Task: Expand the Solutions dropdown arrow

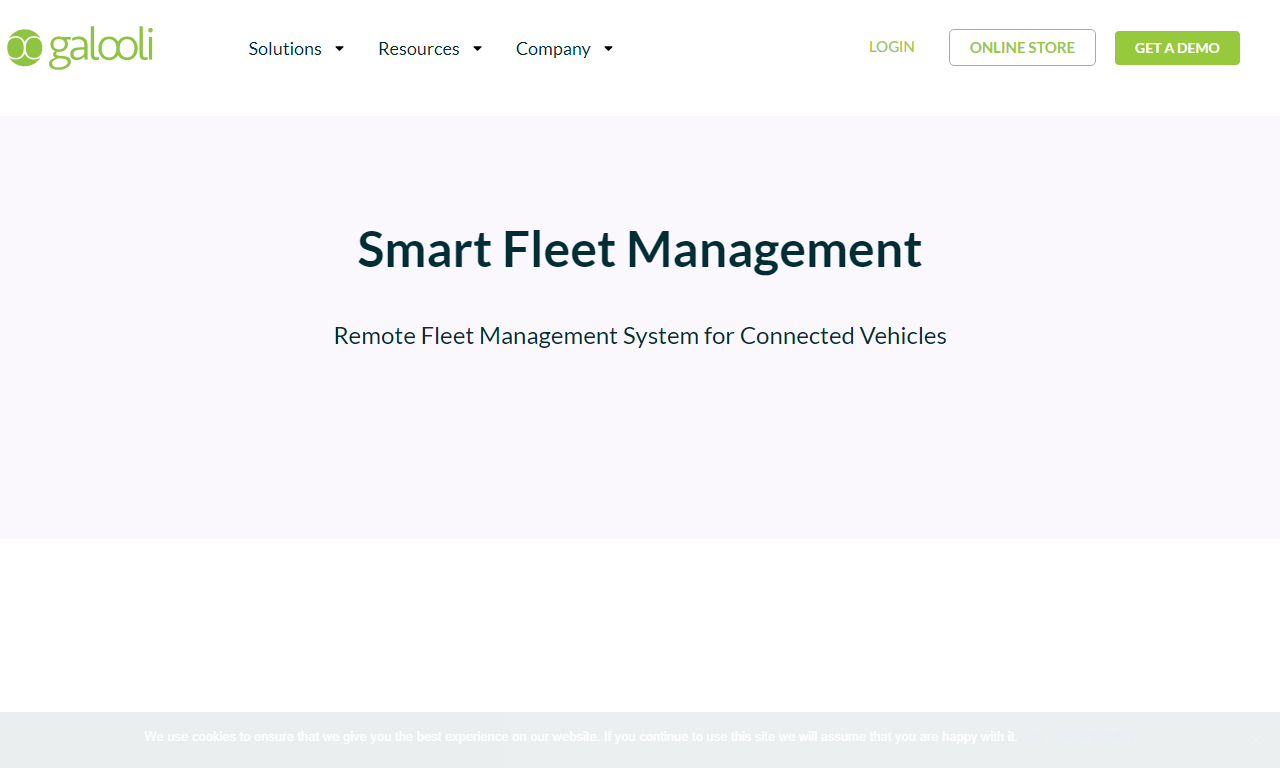Action: point(339,48)
